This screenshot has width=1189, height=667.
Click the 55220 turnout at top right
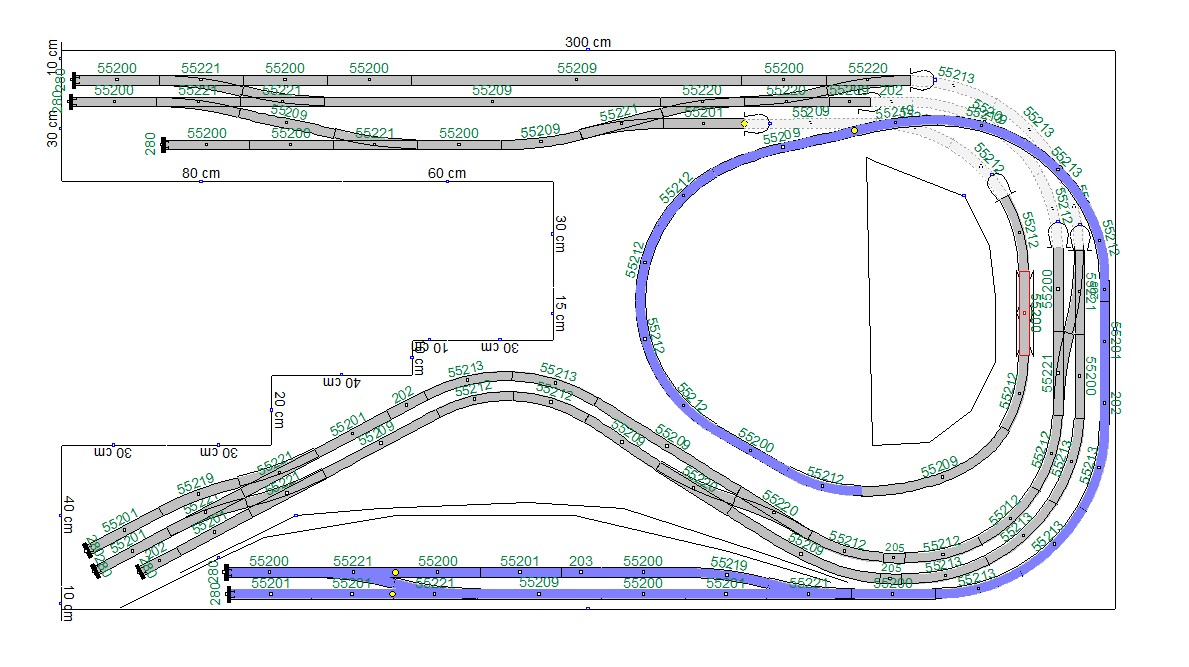[x=867, y=76]
